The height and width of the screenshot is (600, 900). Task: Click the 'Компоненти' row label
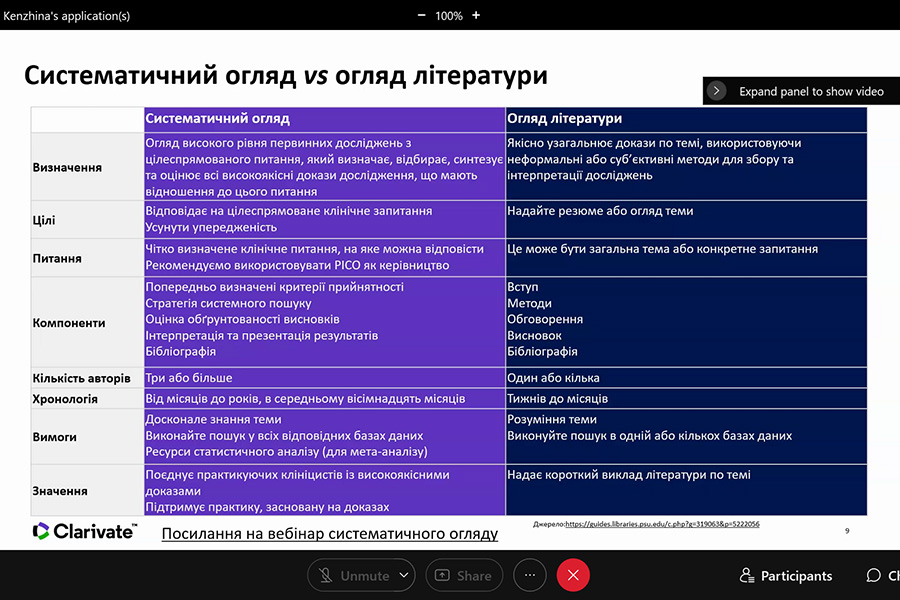(69, 323)
